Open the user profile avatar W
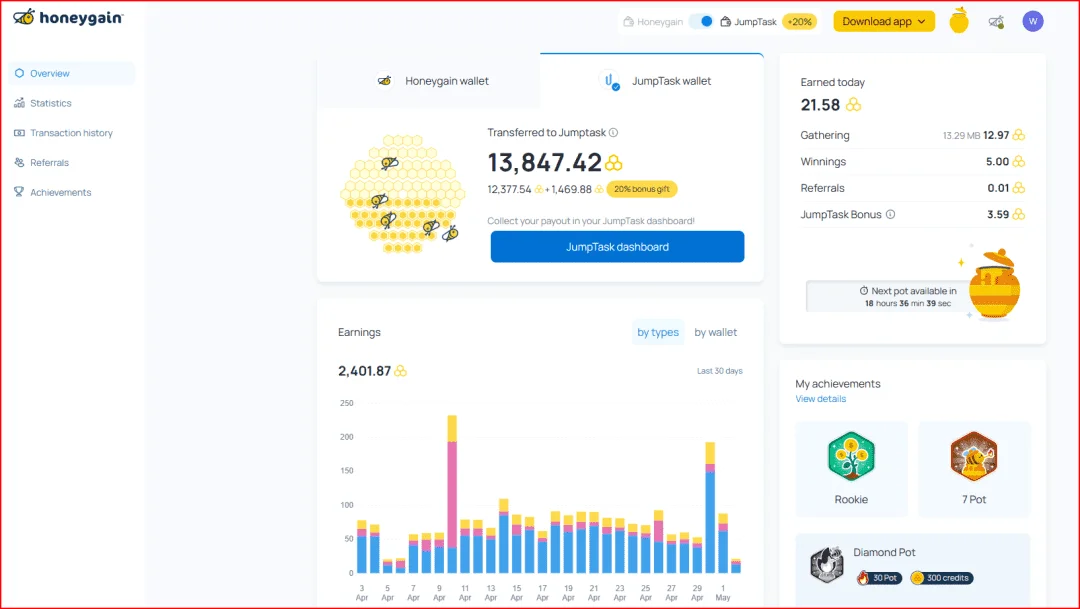 pos(1032,21)
